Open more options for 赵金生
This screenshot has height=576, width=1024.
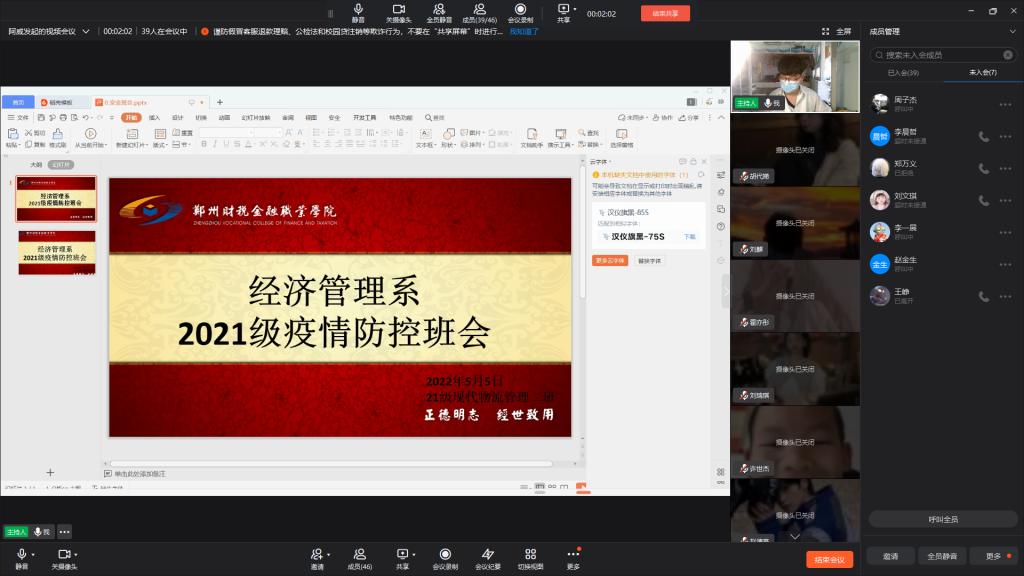pyautogui.click(x=1005, y=264)
